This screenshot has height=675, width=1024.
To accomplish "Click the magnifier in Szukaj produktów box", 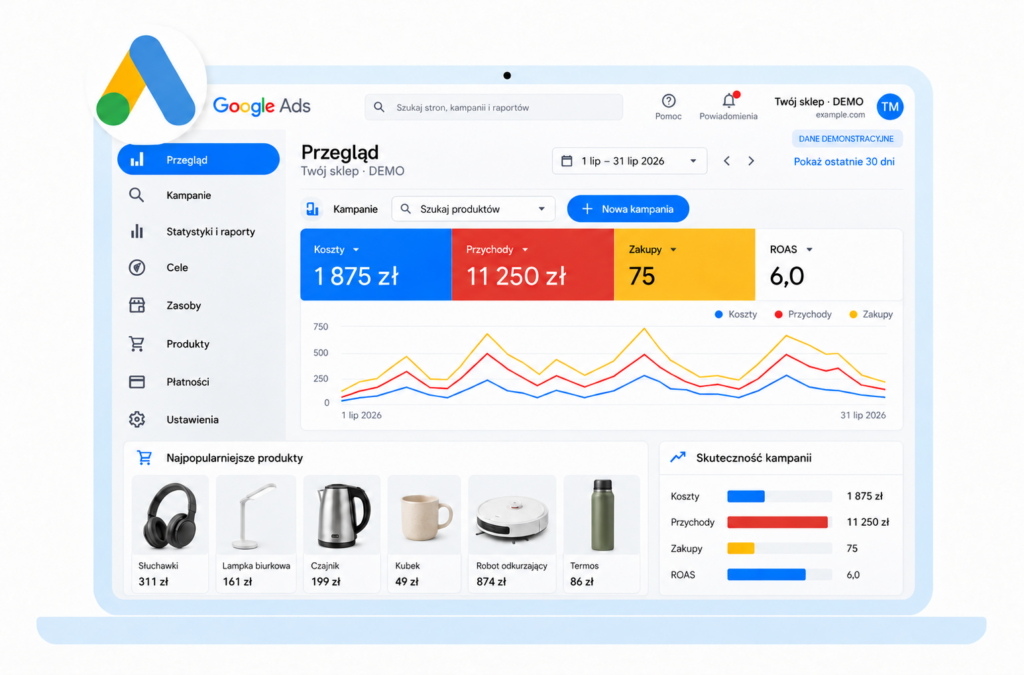I will pyautogui.click(x=406, y=209).
